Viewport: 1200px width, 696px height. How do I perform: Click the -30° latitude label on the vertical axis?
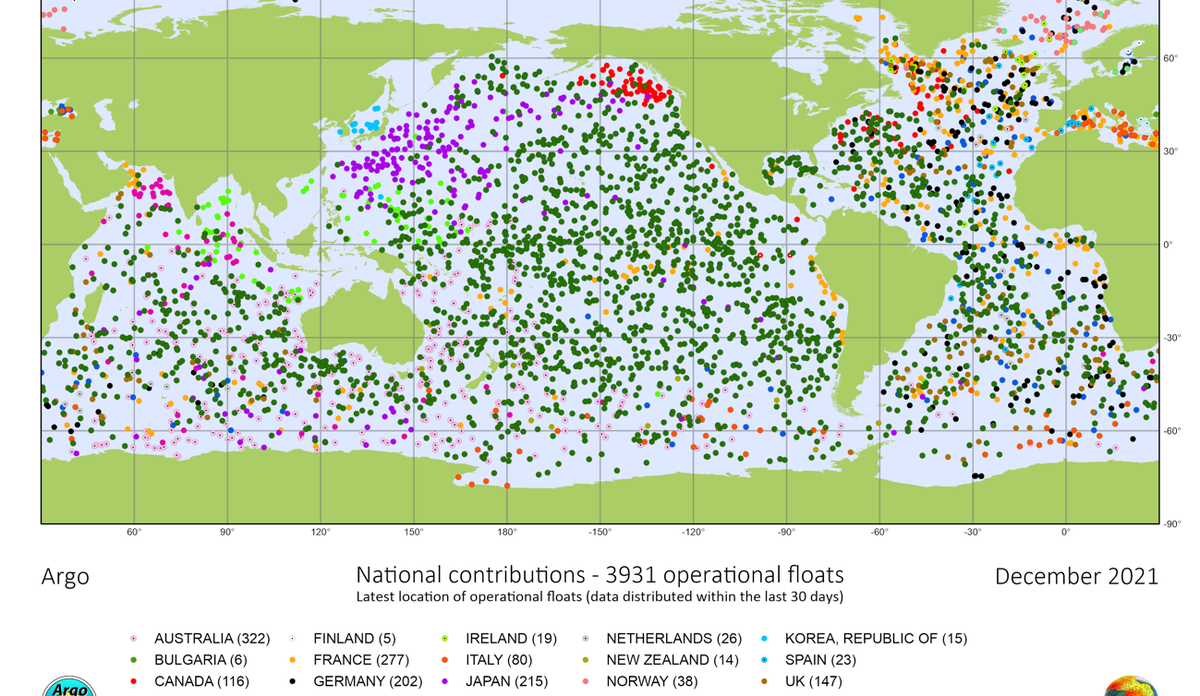1173,338
